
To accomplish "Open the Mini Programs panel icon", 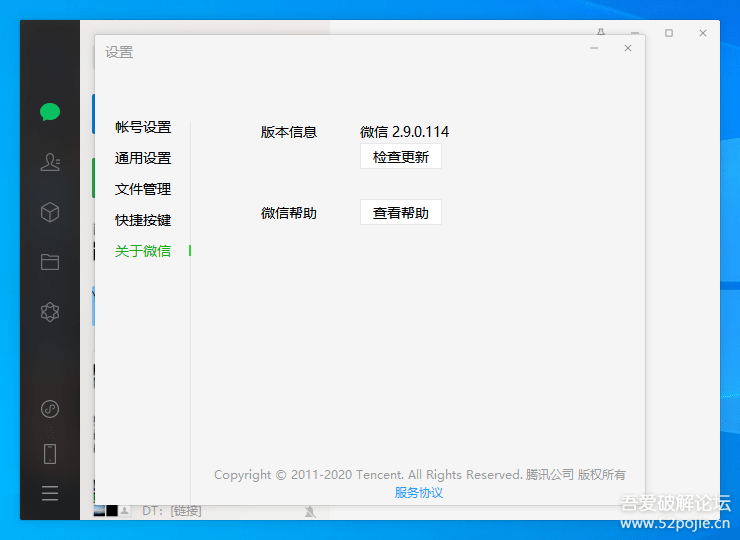I will pos(50,409).
